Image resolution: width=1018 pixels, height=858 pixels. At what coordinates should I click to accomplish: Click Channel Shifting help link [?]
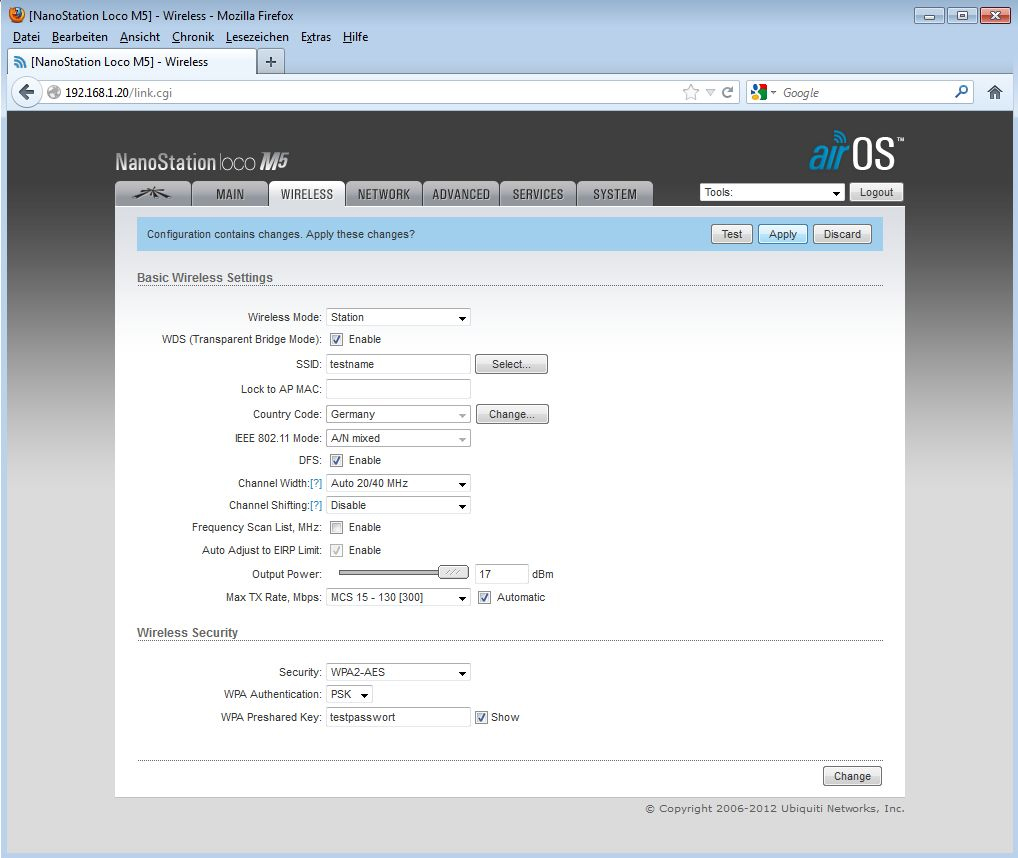[316, 506]
